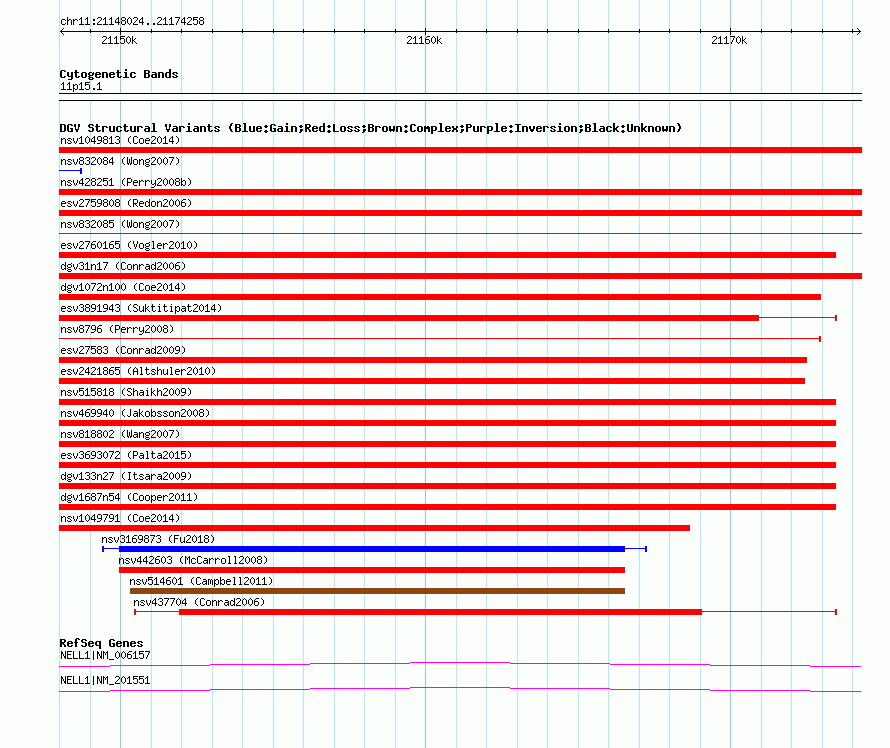Click the nsv428251 (Perry2008b) label
Screen dimensions: 890x748
[126, 182]
